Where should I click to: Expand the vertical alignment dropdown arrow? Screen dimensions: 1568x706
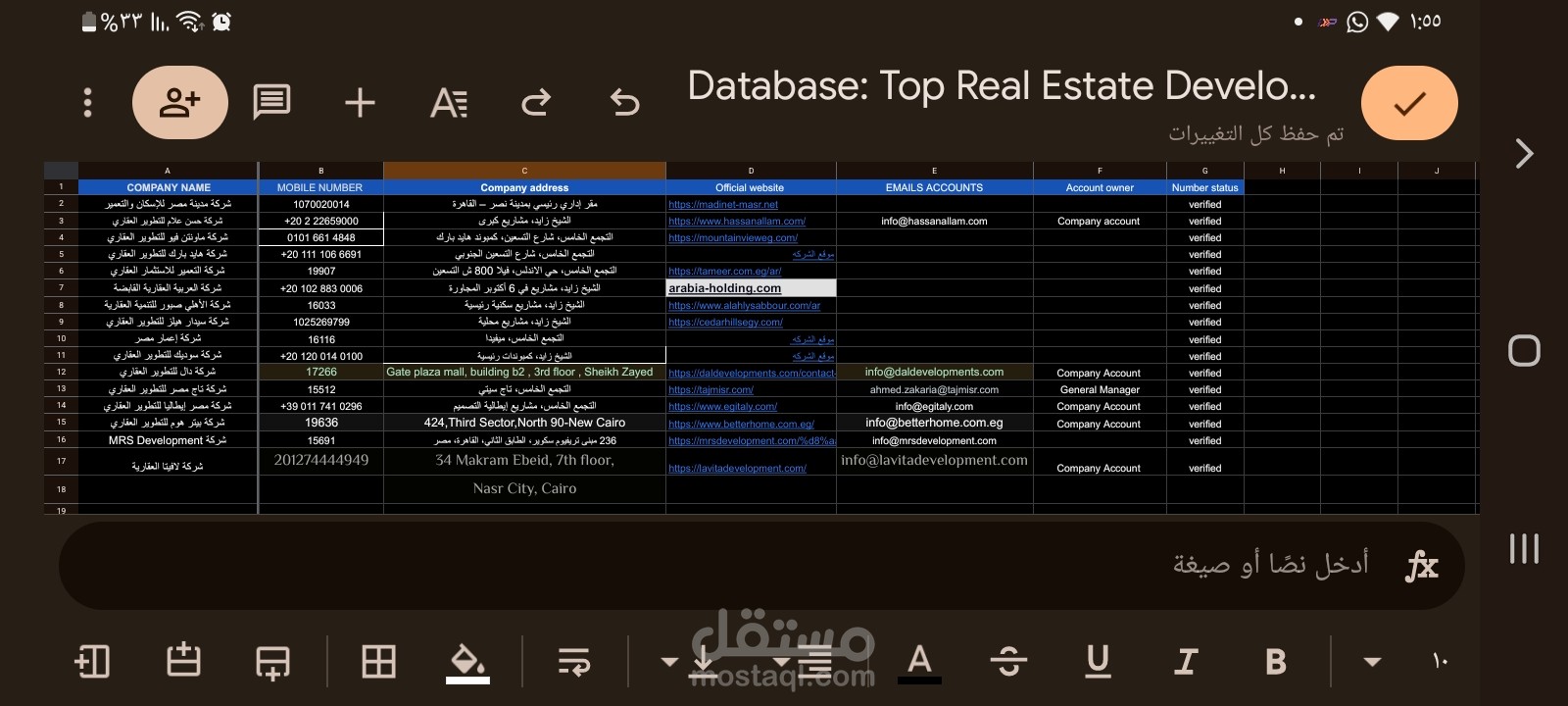tap(669, 662)
